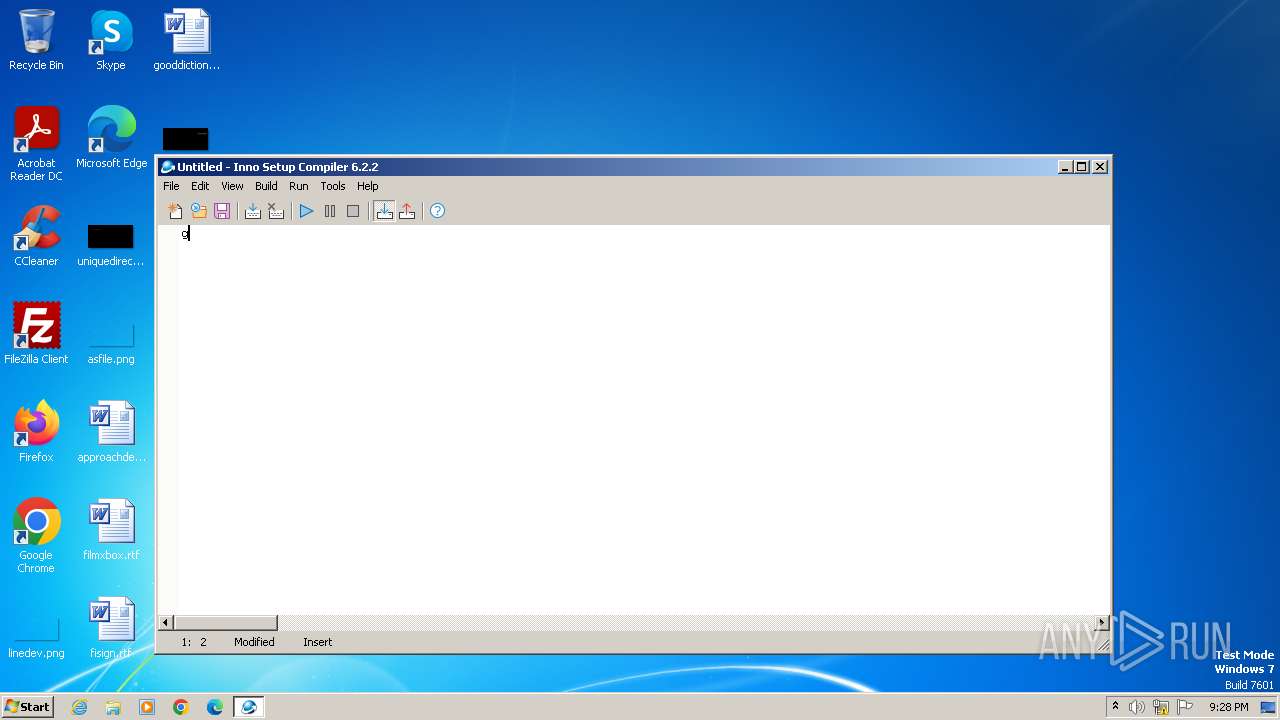Terminate the run with the square stop icon
The image size is (1280, 720).
(353, 211)
